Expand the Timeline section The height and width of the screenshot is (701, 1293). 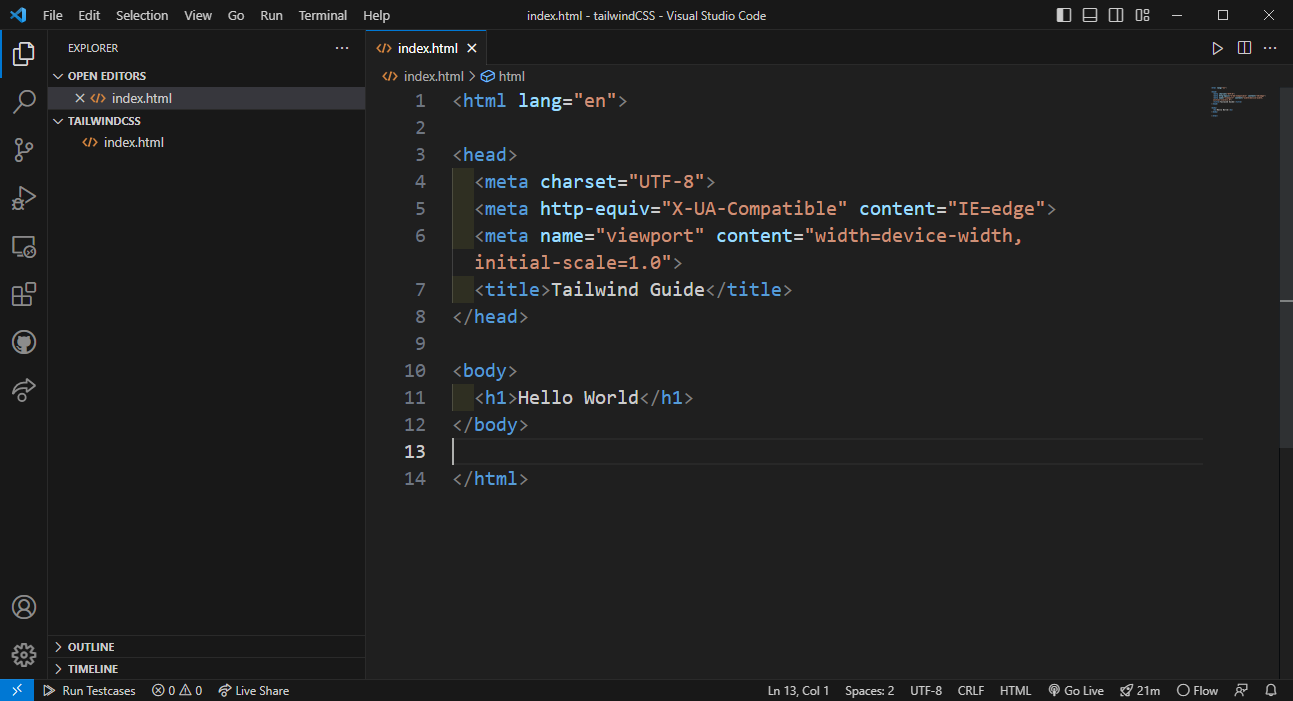tap(92, 669)
